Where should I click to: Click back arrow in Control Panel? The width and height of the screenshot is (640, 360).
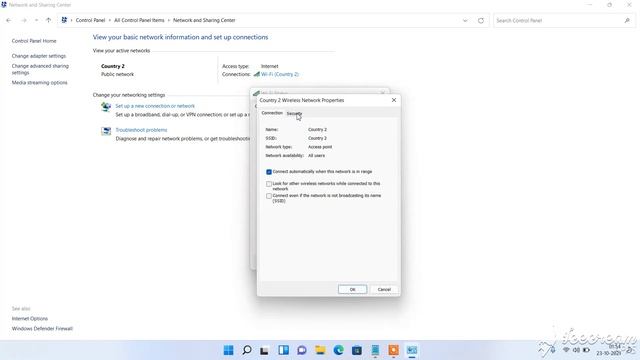tap(9, 20)
